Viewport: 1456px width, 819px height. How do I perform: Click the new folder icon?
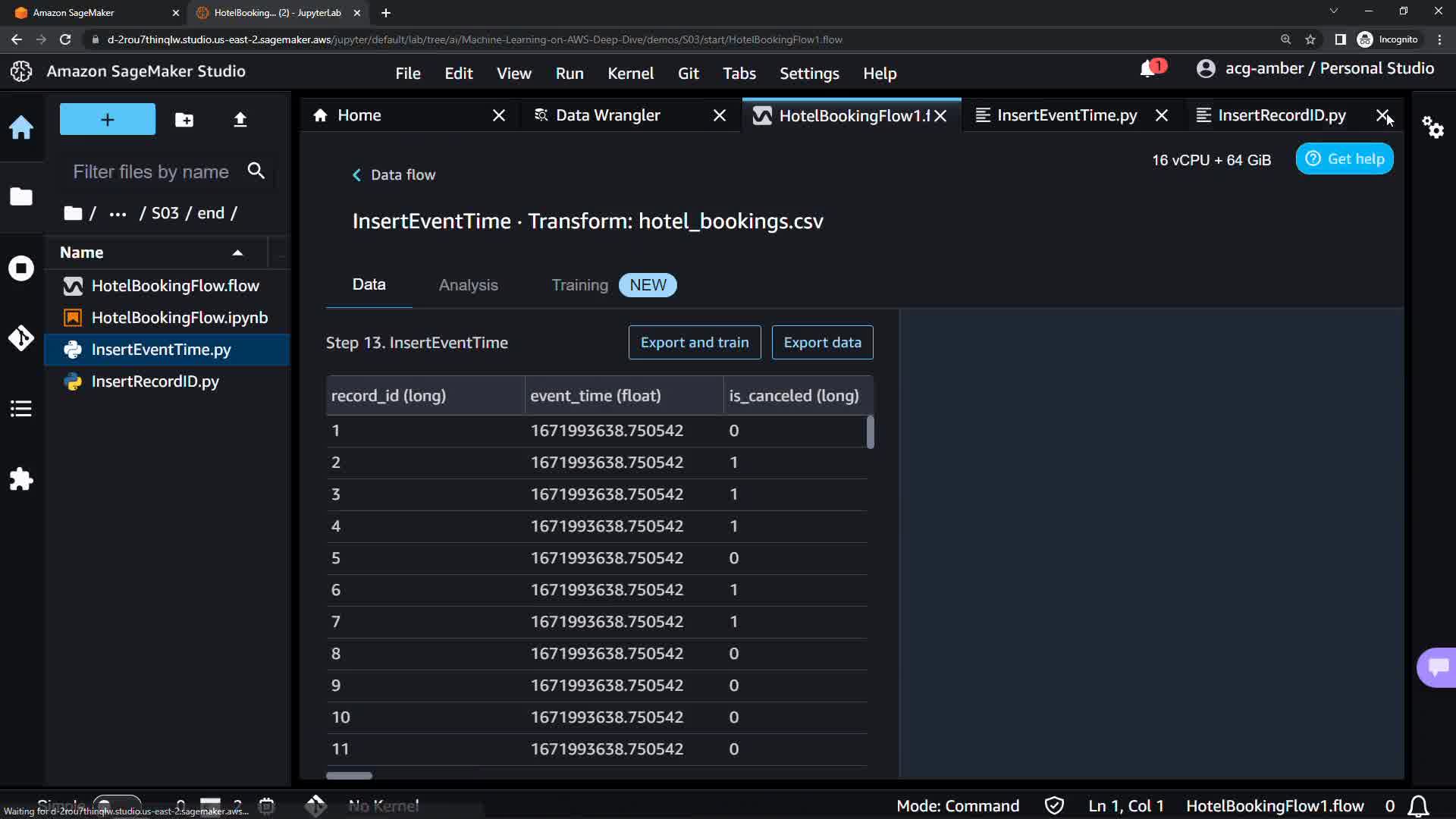184,120
